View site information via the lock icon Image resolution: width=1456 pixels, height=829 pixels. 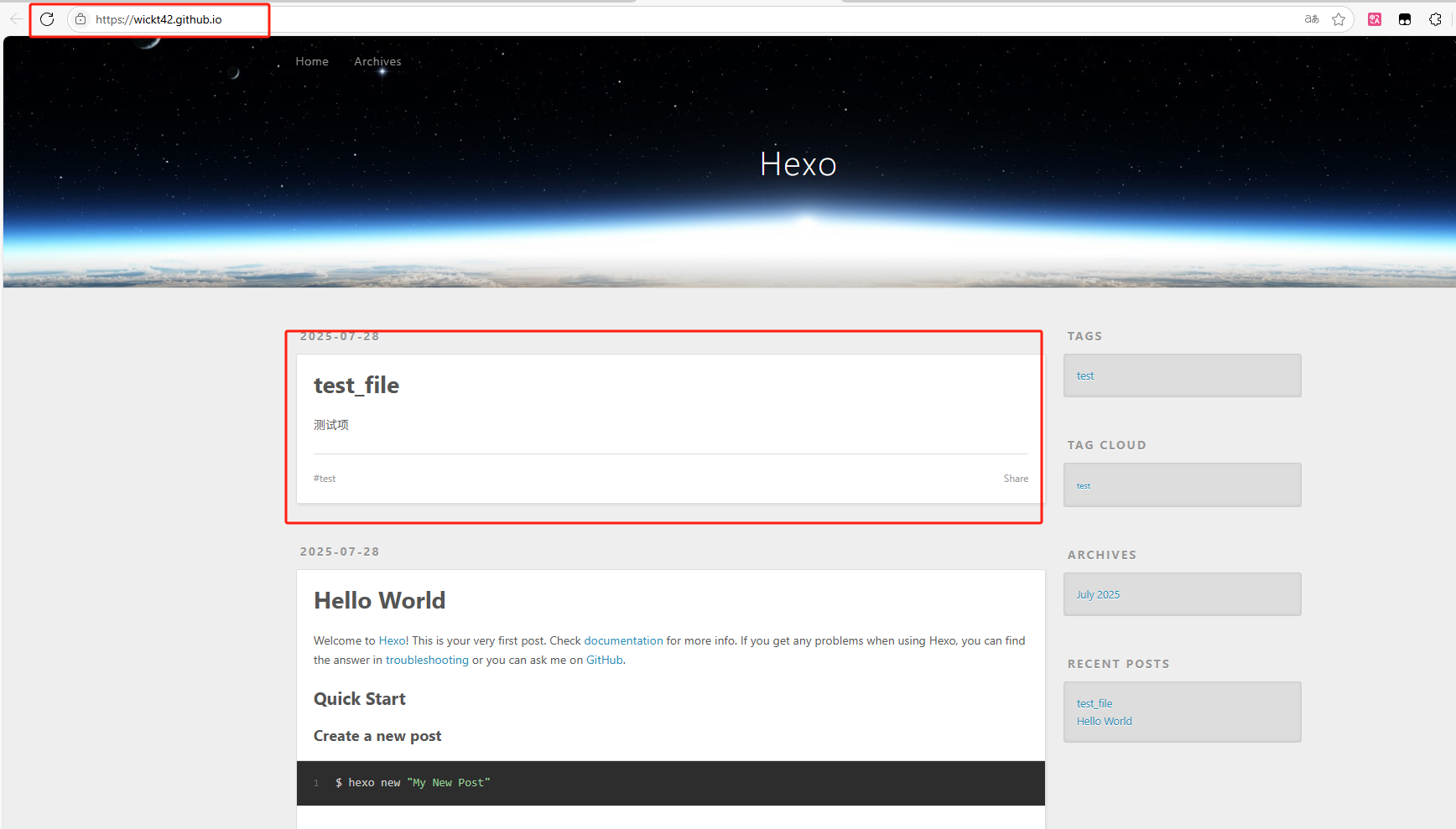click(x=81, y=19)
